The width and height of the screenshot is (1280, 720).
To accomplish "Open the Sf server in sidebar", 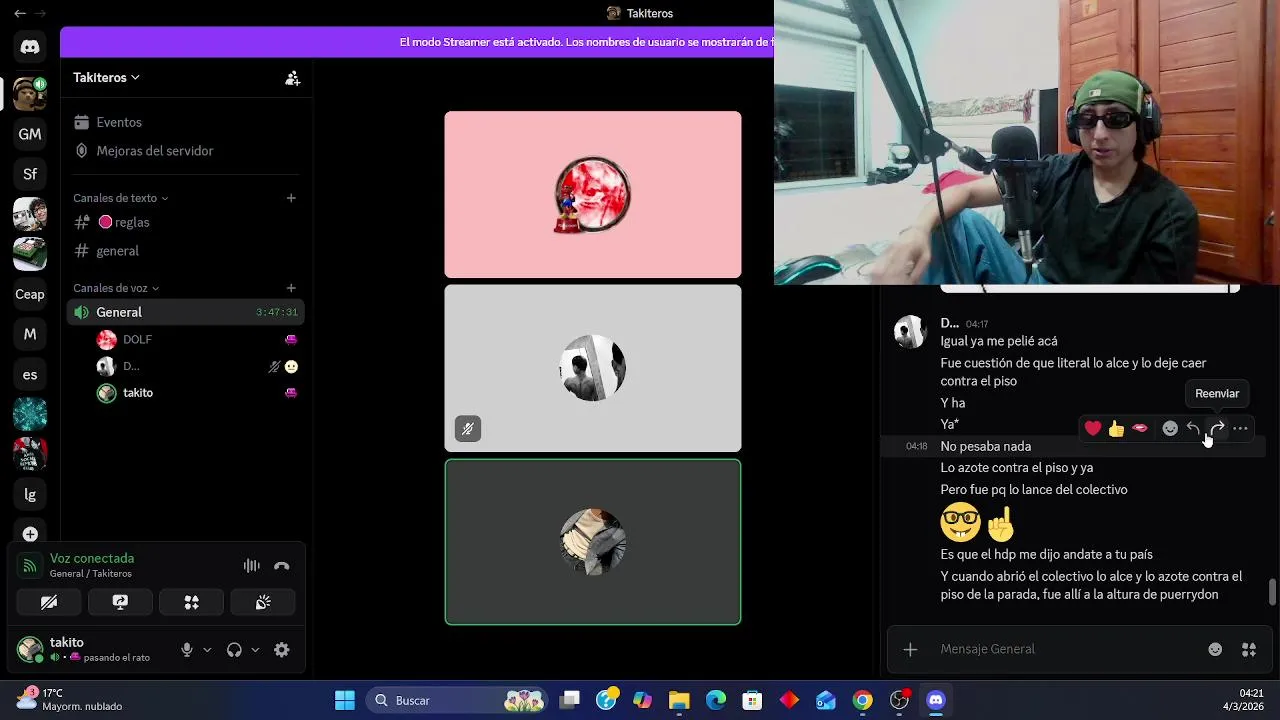I will (x=30, y=174).
